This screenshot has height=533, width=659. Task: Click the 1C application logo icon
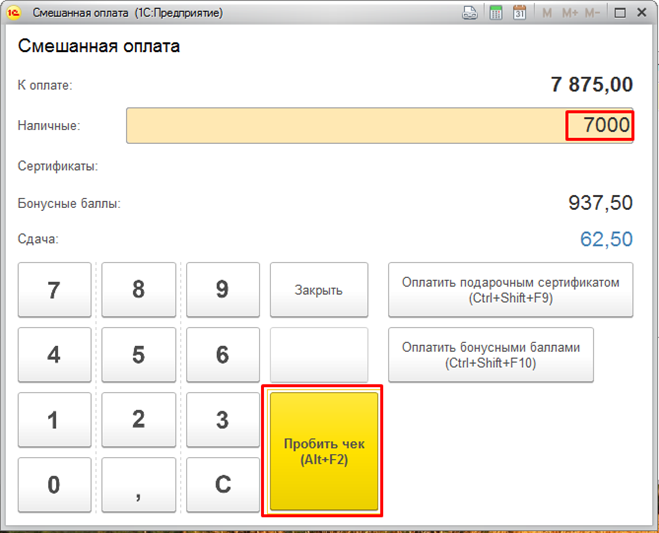point(15,13)
